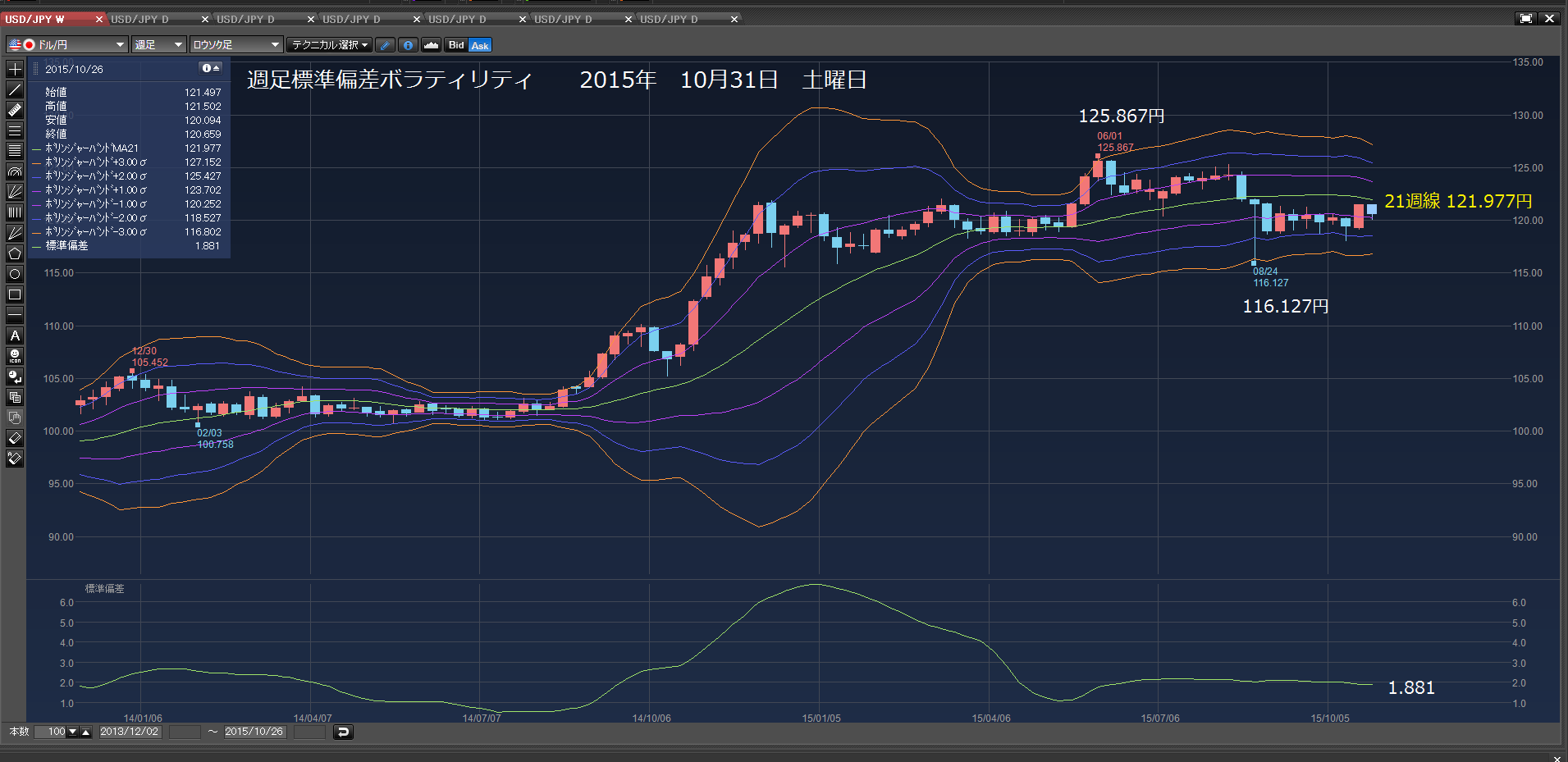
Task: Click the reset range return button
Action: point(343,732)
